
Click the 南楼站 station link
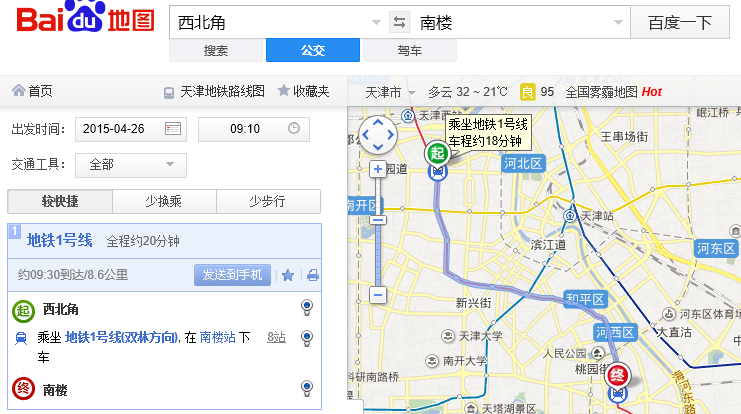point(217,337)
